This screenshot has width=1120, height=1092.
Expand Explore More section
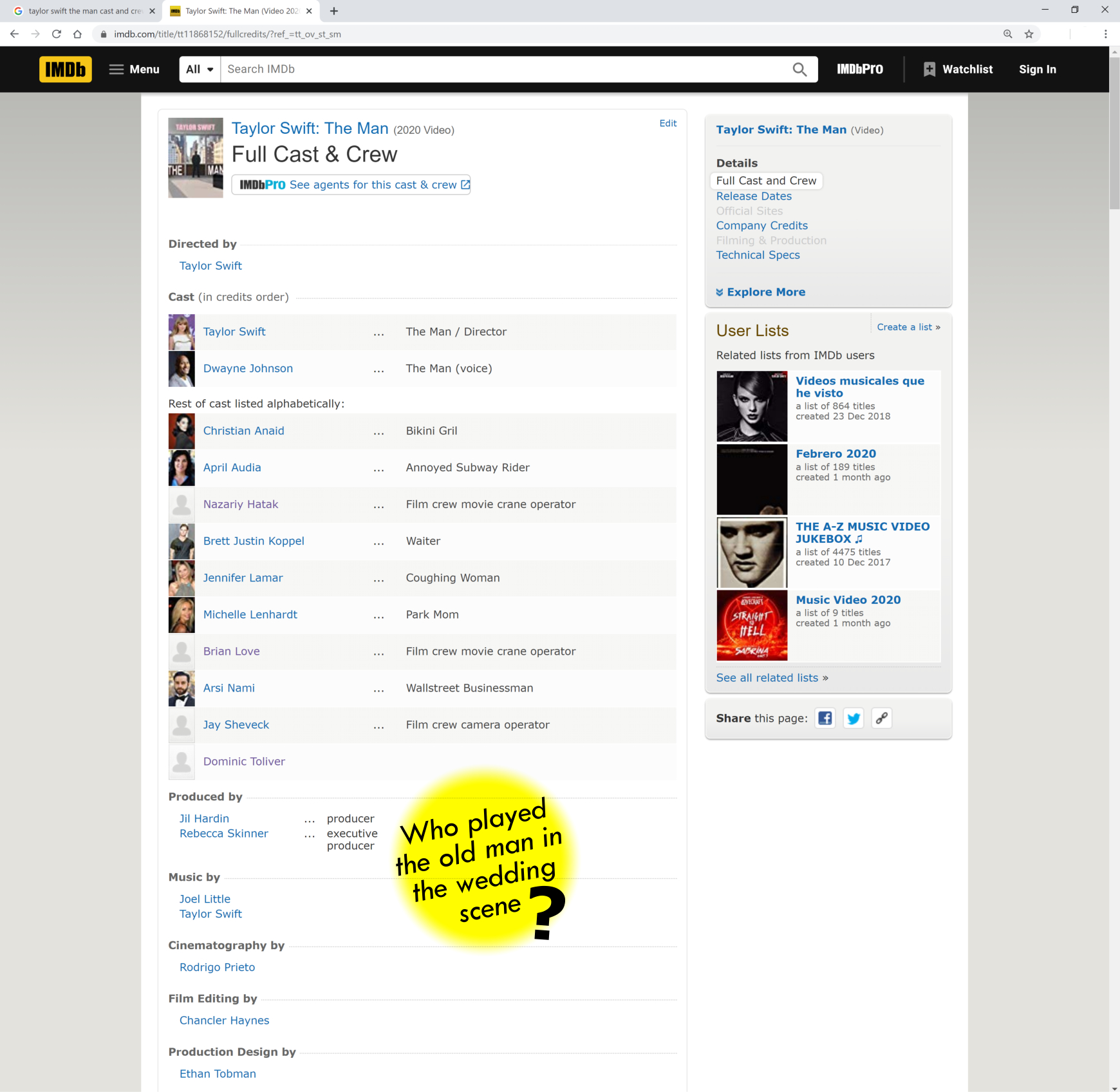coord(760,292)
